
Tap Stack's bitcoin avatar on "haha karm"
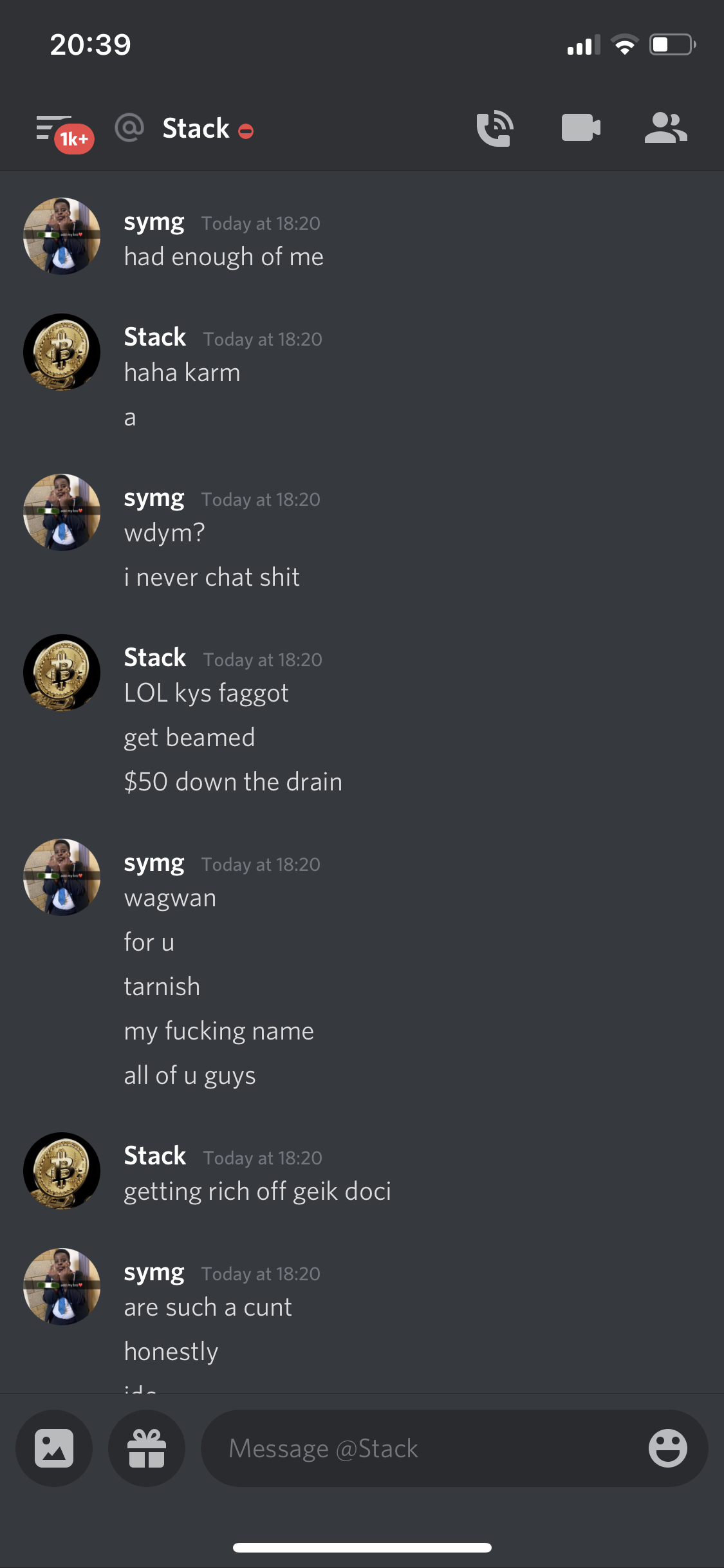coord(62,352)
